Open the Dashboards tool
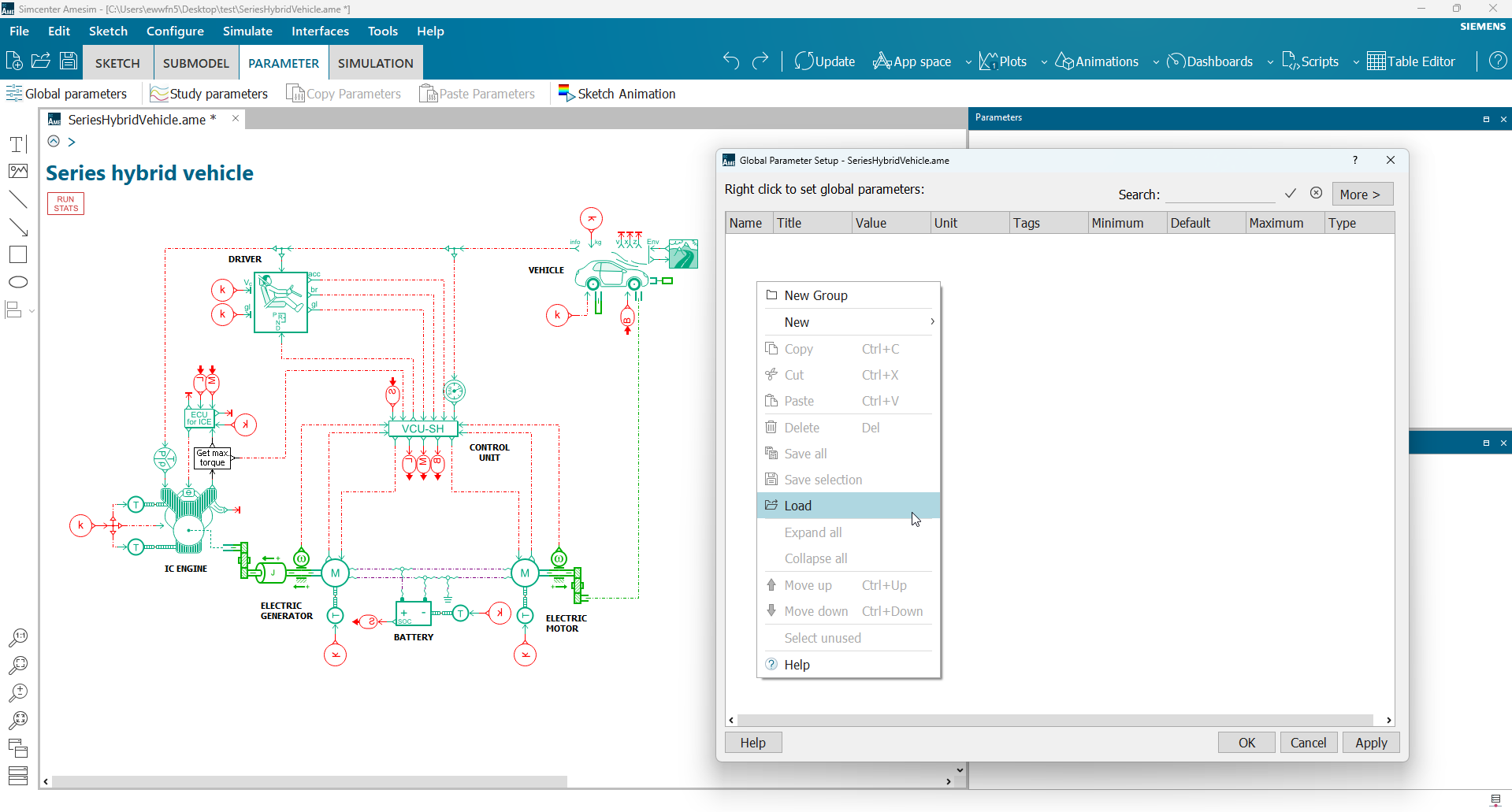Screen dimensions: 1512x812 [x=1210, y=61]
